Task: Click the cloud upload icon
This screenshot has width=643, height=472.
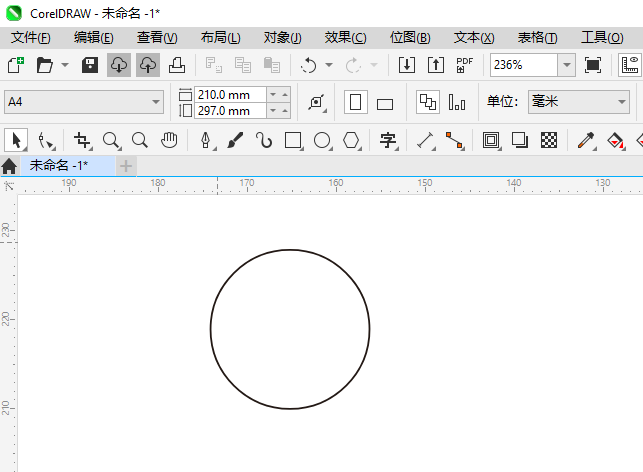Action: tap(148, 65)
